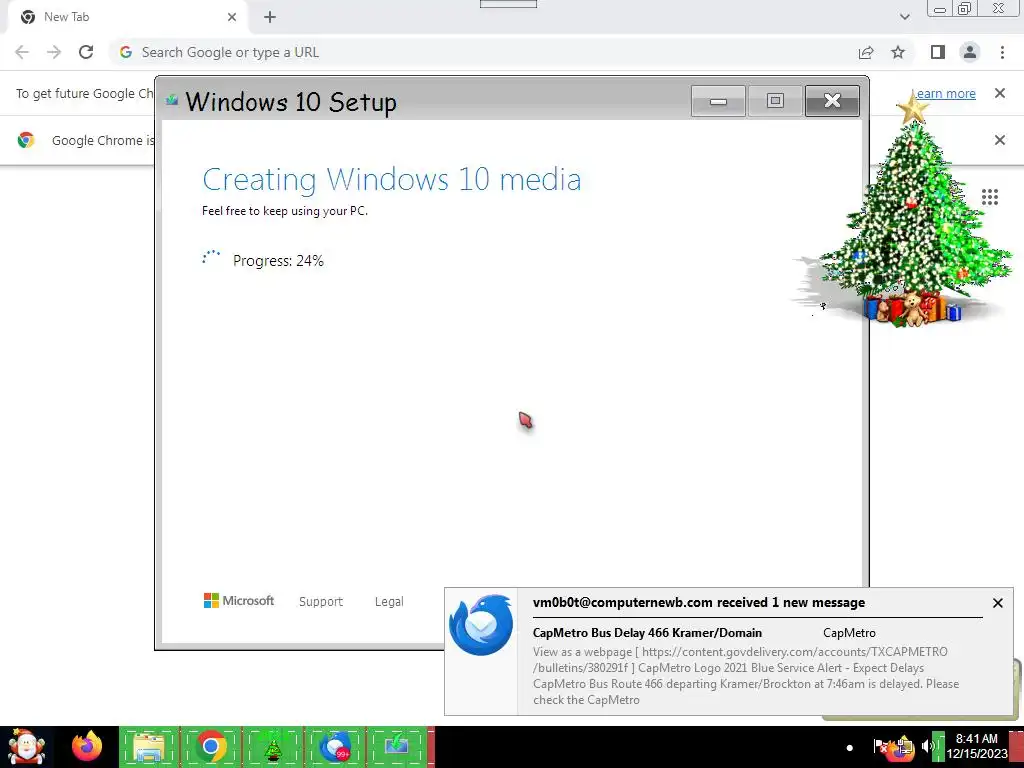Click the Microsoft logo in Setup
The image size is (1024, 768).
click(239, 601)
